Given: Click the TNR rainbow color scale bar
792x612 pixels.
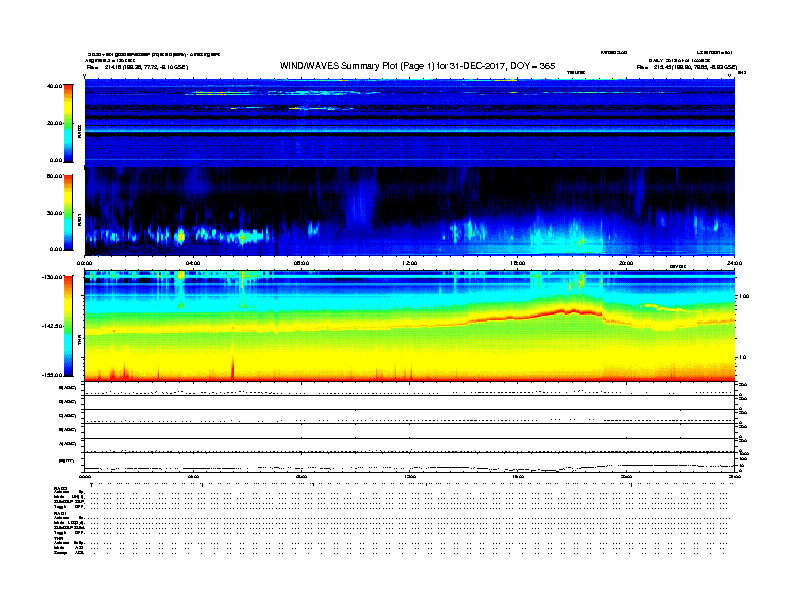Looking at the screenshot, I should [68, 326].
